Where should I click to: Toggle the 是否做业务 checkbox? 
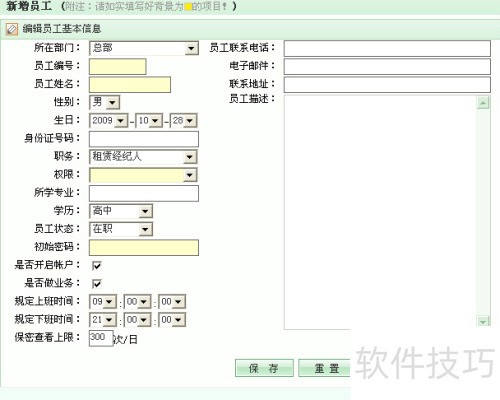[x=97, y=284]
